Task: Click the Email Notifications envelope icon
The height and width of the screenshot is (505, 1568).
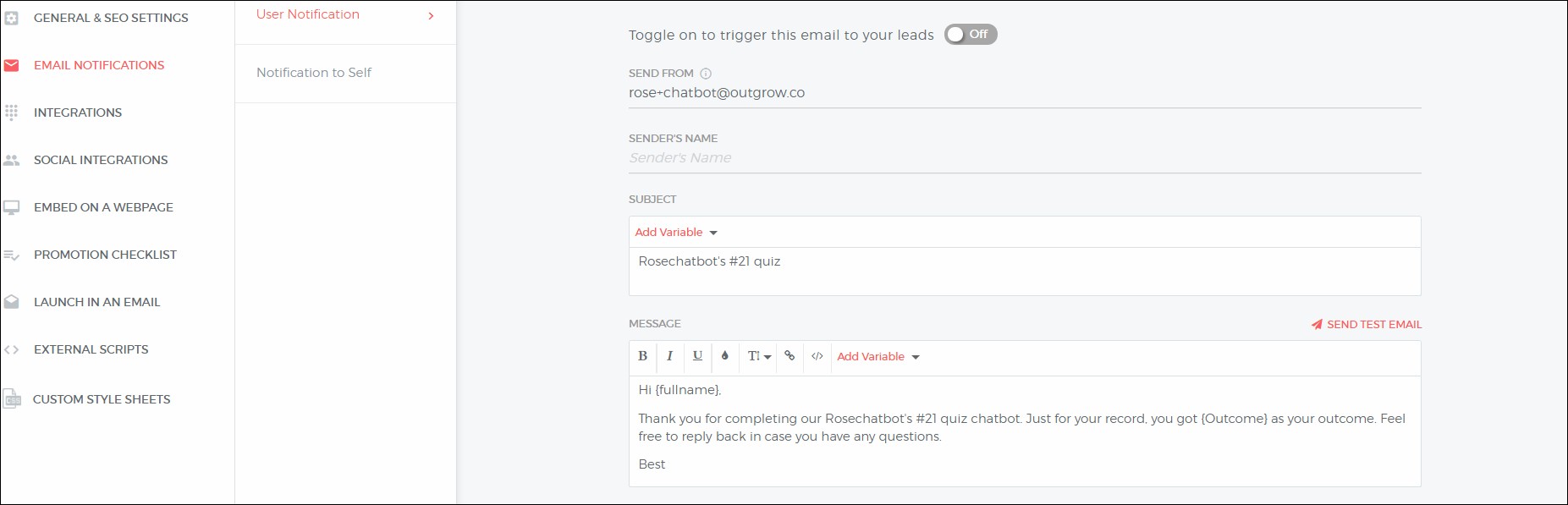Action: point(12,65)
